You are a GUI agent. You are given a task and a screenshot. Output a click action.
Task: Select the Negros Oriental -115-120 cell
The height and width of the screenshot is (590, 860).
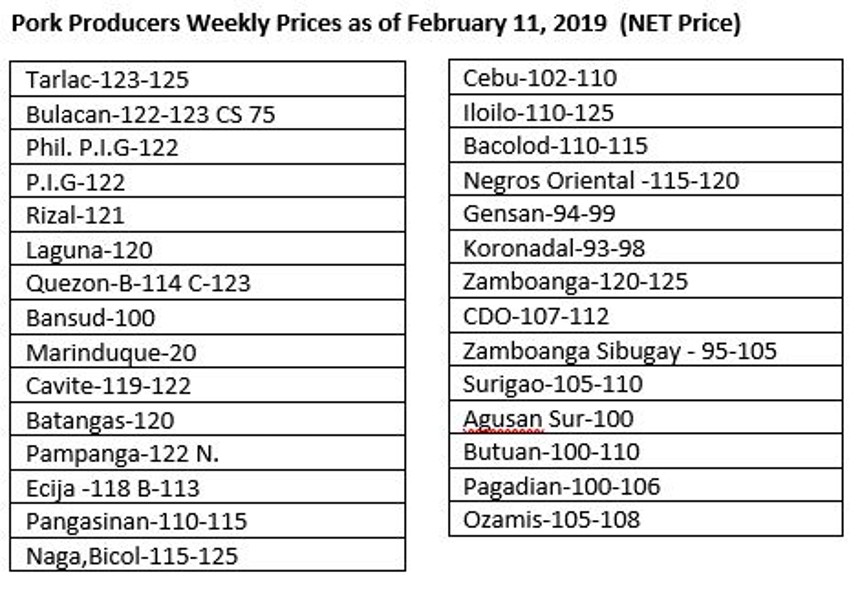pyautogui.click(x=601, y=181)
